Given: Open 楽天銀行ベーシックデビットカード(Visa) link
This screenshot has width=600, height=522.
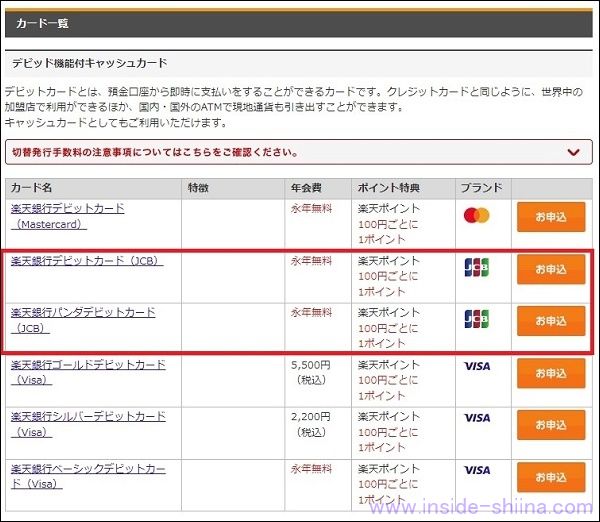Looking at the screenshot, I should point(88,476).
